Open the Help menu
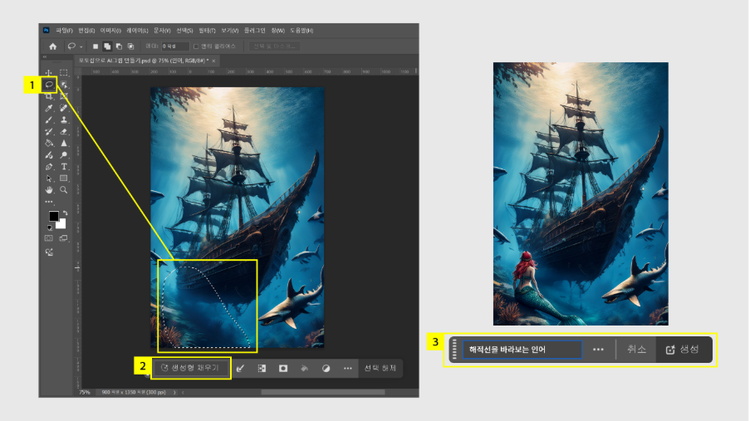The height and width of the screenshot is (421, 750). pyautogui.click(x=301, y=31)
